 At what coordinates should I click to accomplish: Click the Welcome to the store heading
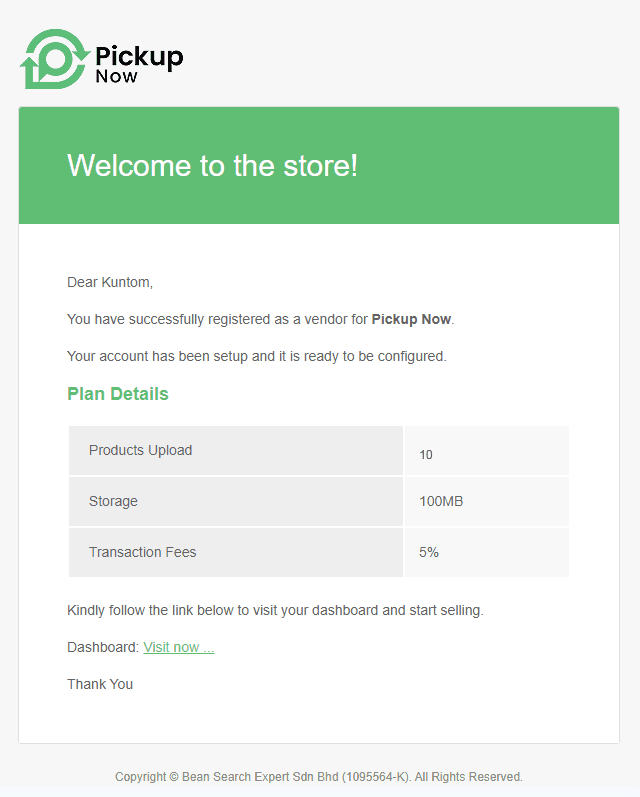212,165
